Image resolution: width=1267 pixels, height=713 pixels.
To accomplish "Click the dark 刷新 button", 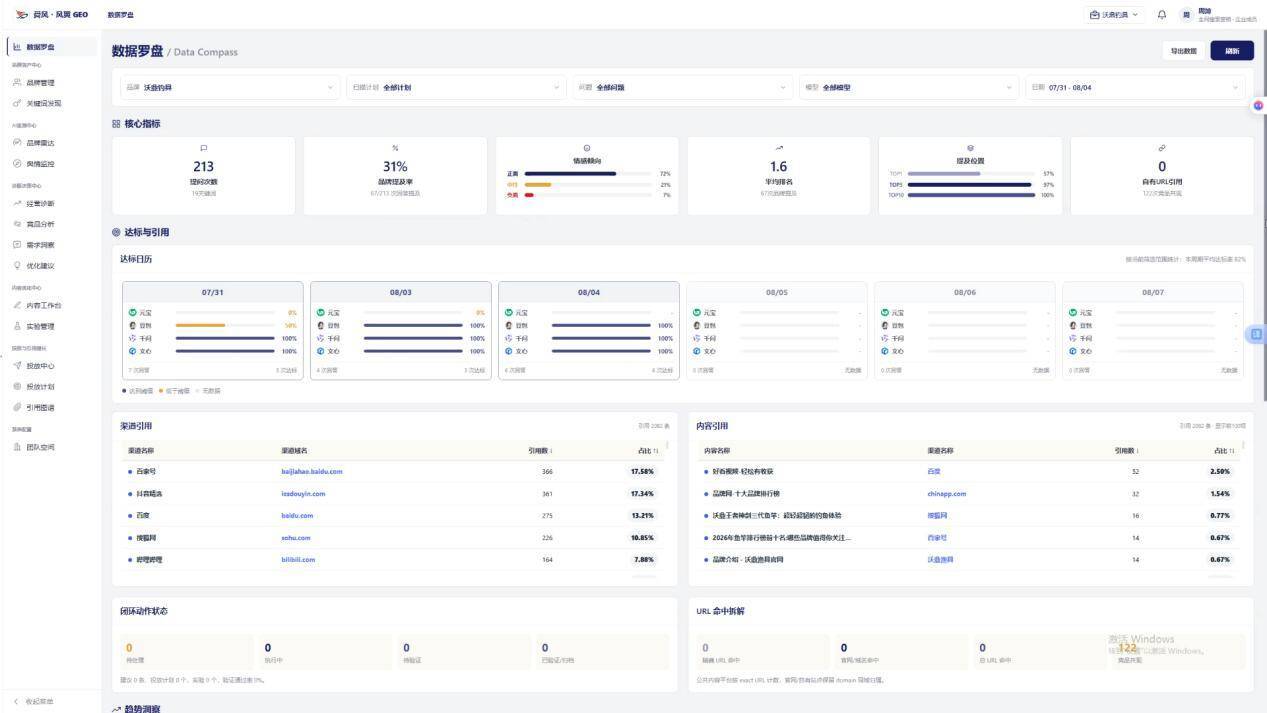I will tap(1232, 51).
